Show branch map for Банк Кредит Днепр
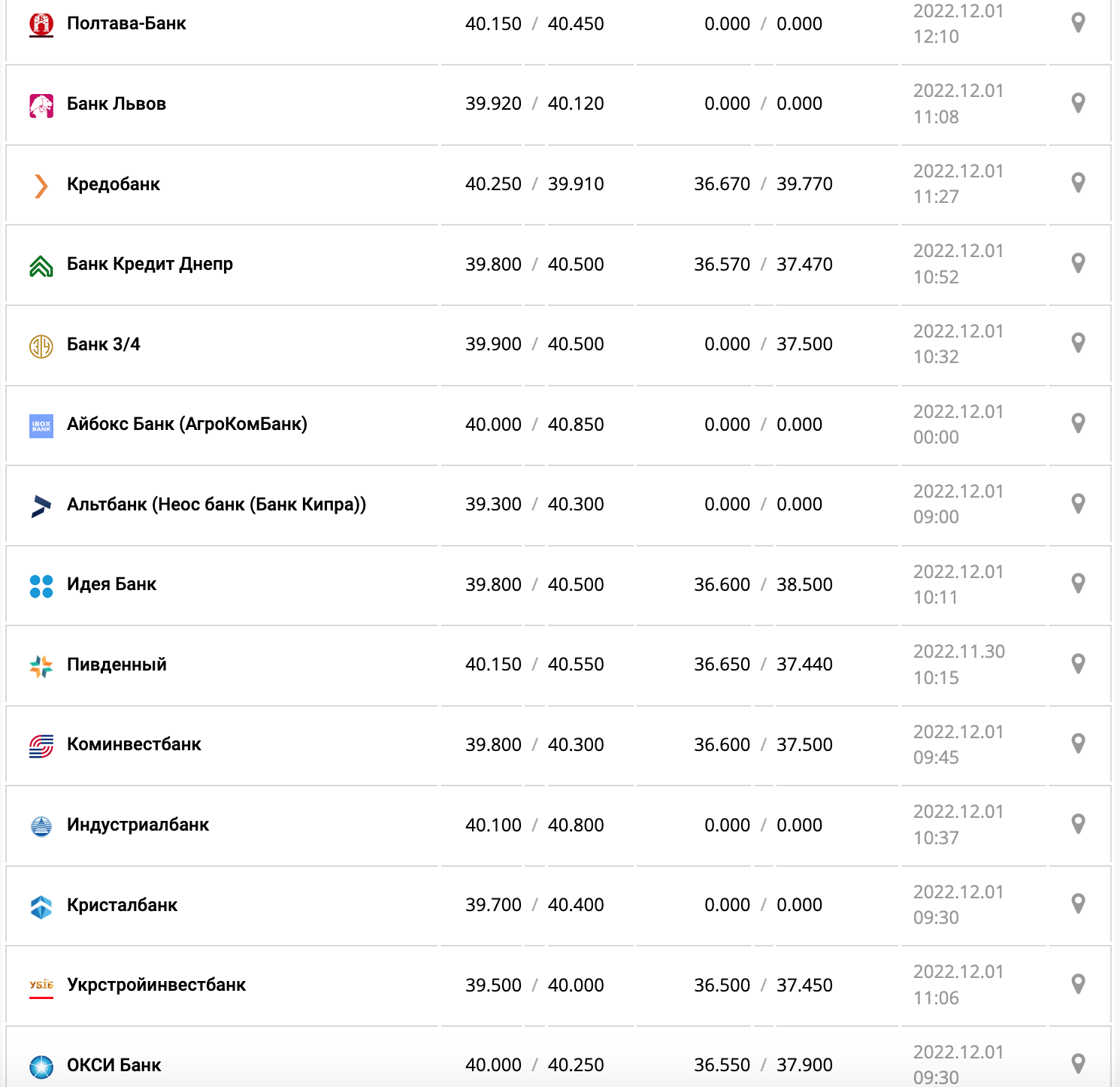This screenshot has width=1120, height=1087. tap(1078, 263)
